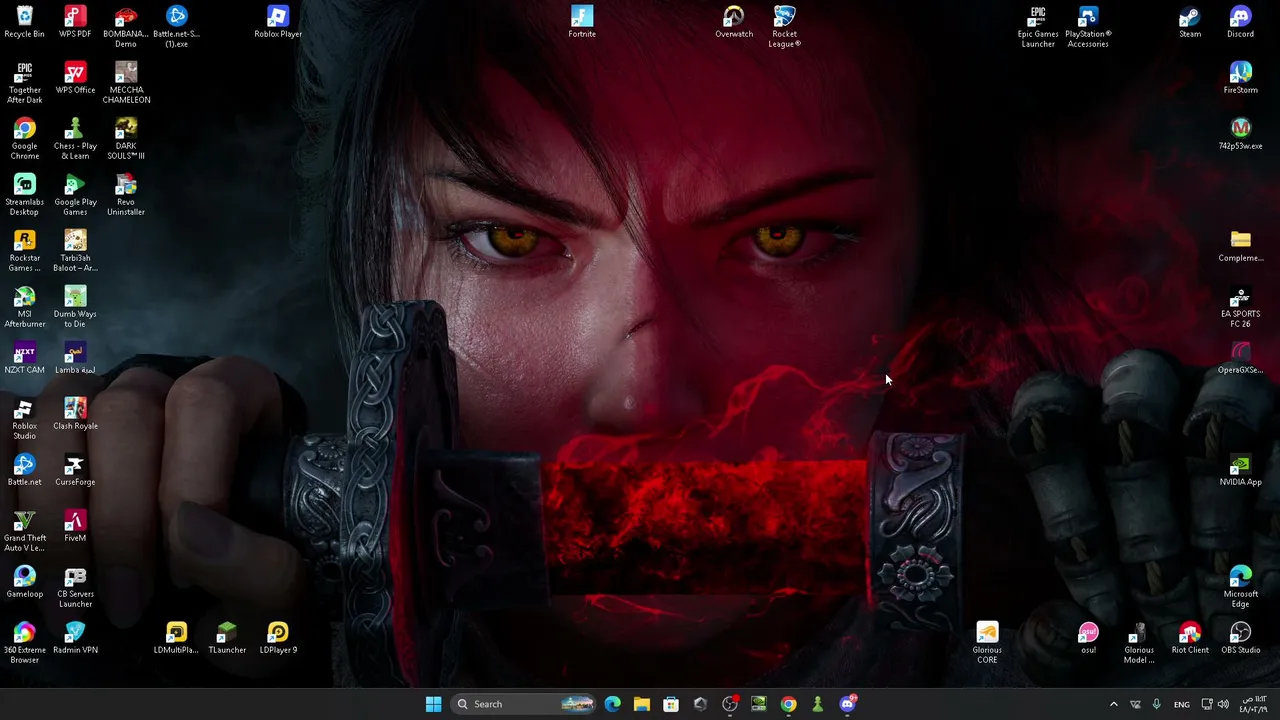Launch the OBS Studio desktop shortcut
Screen dimensions: 1280x720
click(x=1240, y=638)
